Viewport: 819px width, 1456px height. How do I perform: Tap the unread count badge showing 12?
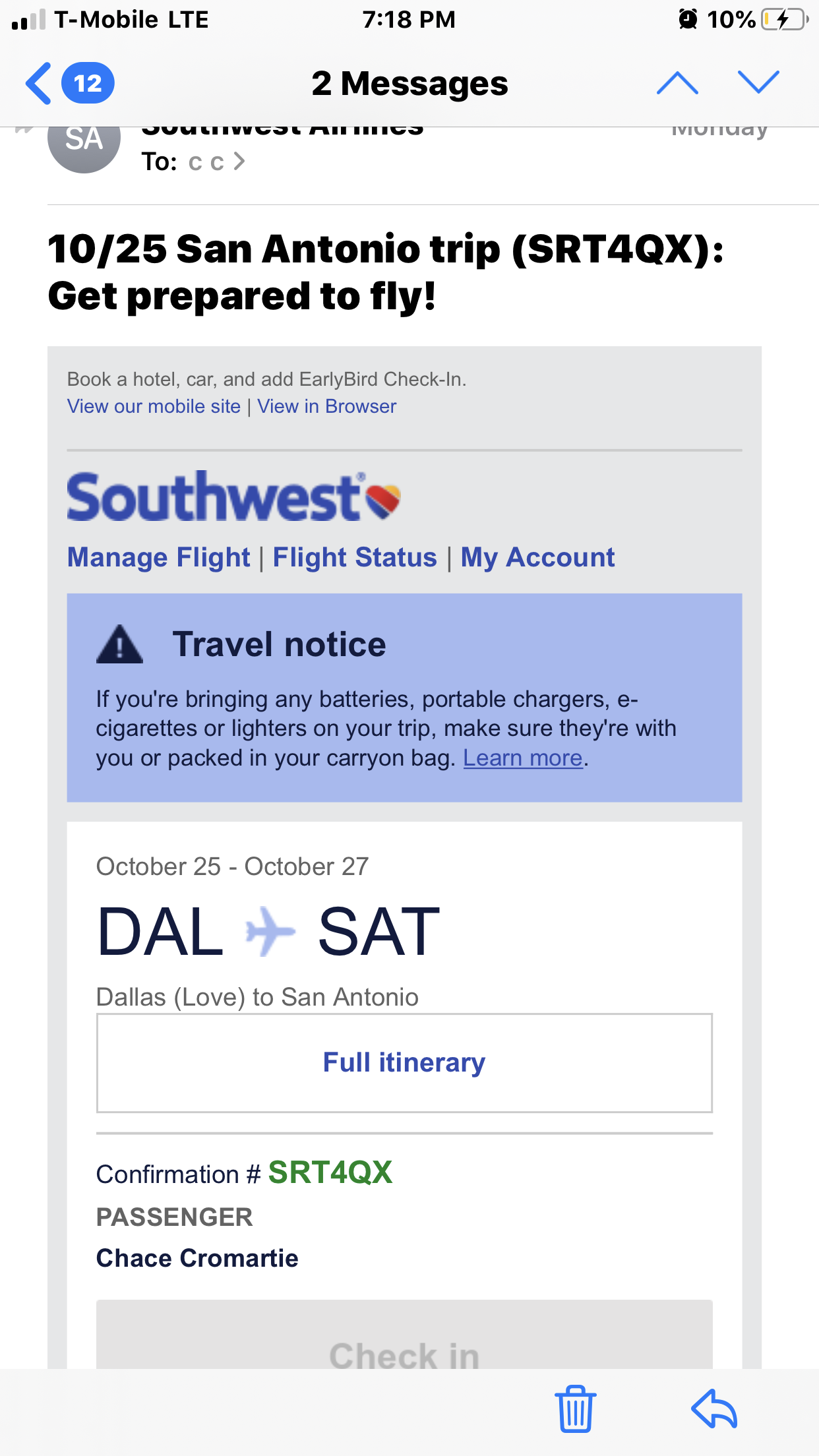[x=88, y=84]
